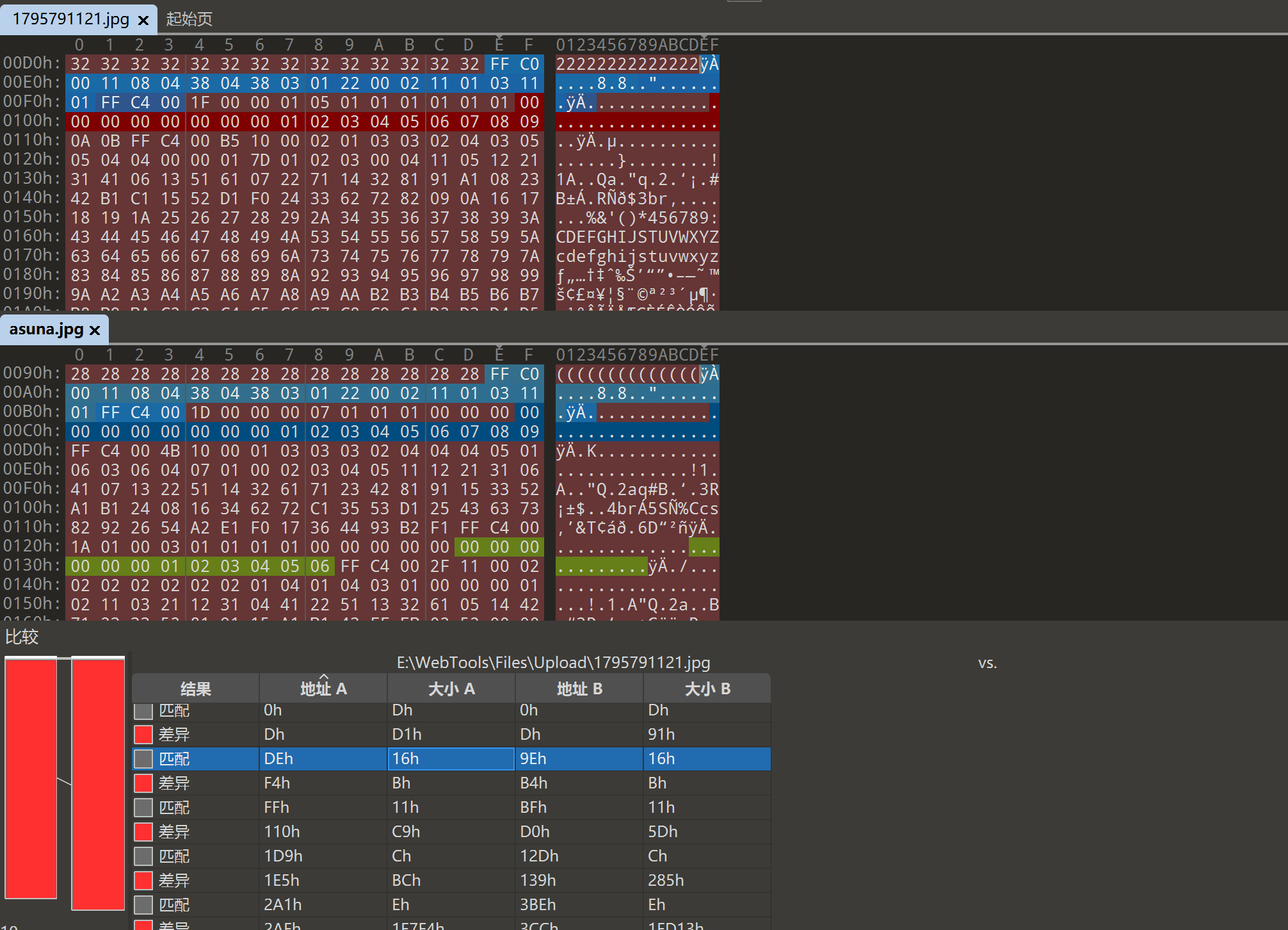Click the 1D byte in asuna.jpg 00B0h row
Viewport: 1288px width, 930px height.
point(200,412)
